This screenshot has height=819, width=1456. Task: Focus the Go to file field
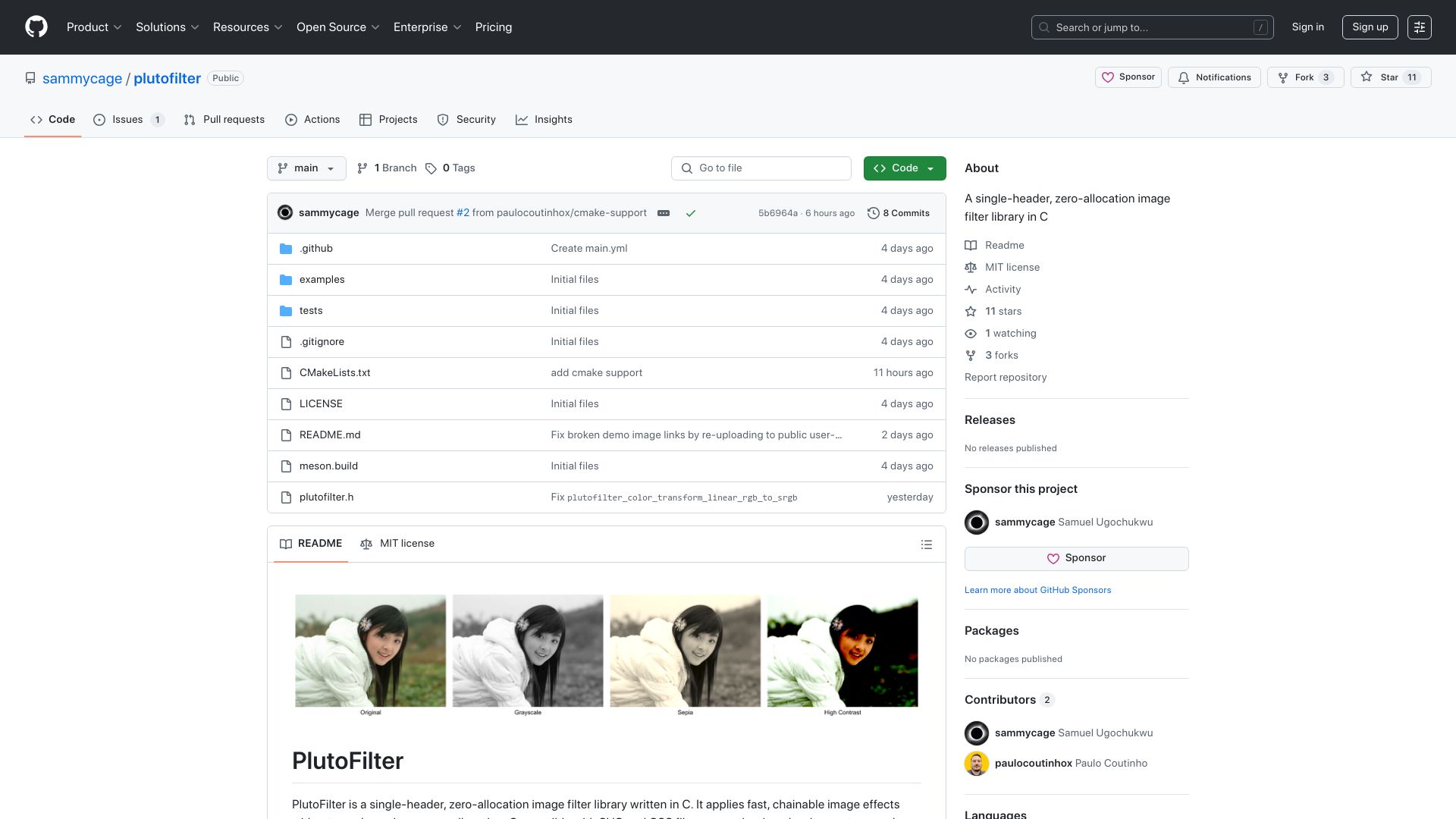[761, 168]
